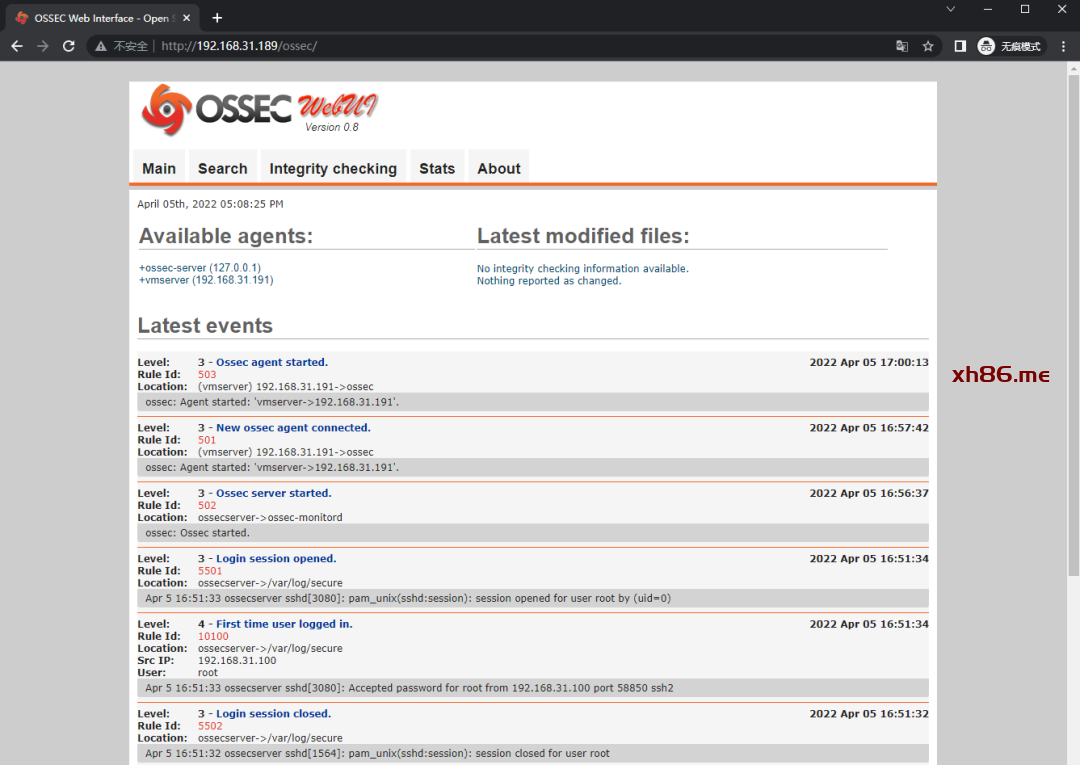The image size is (1080, 765).
Task: Open the three-dot browser menu
Action: pos(1061,46)
